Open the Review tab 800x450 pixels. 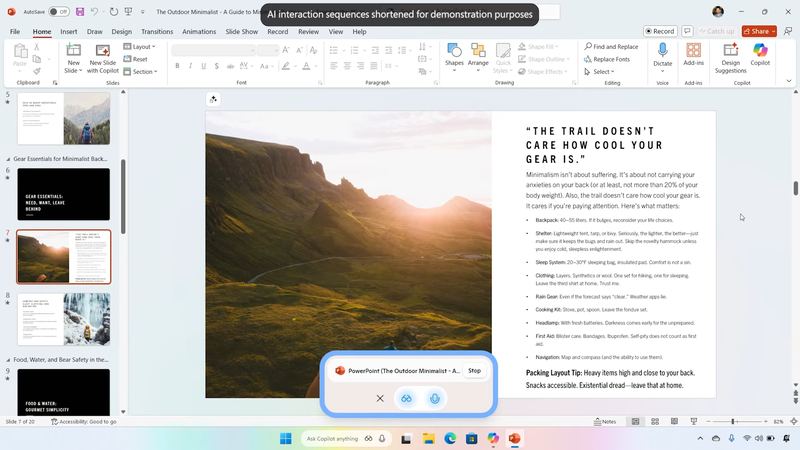point(309,32)
